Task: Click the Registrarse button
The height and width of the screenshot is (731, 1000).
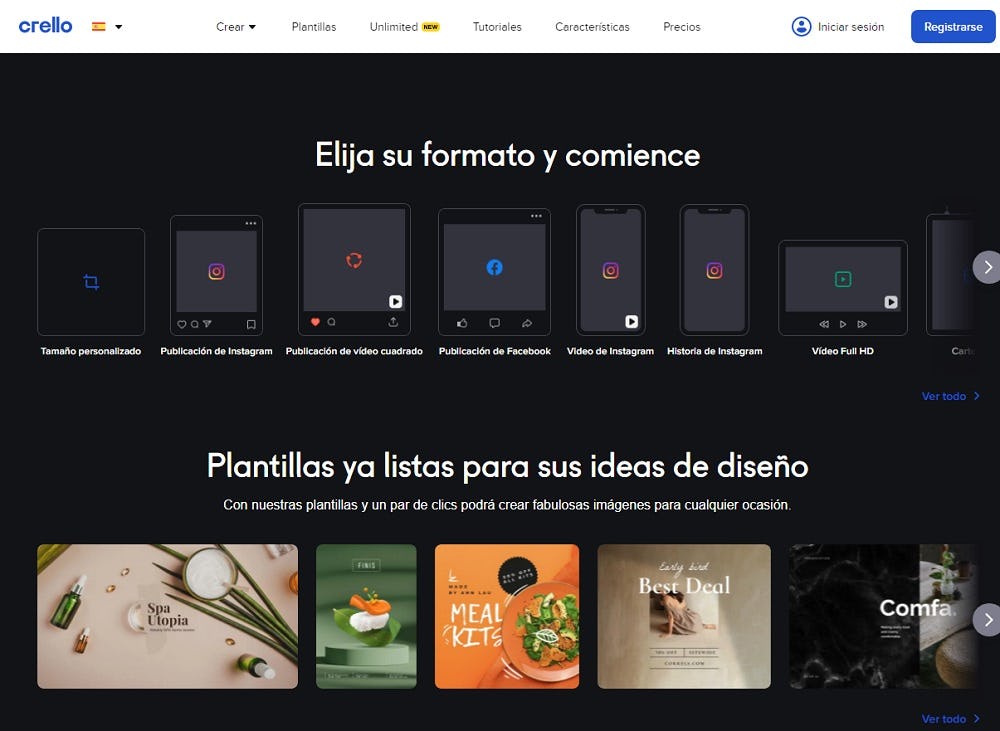Action: tap(952, 27)
